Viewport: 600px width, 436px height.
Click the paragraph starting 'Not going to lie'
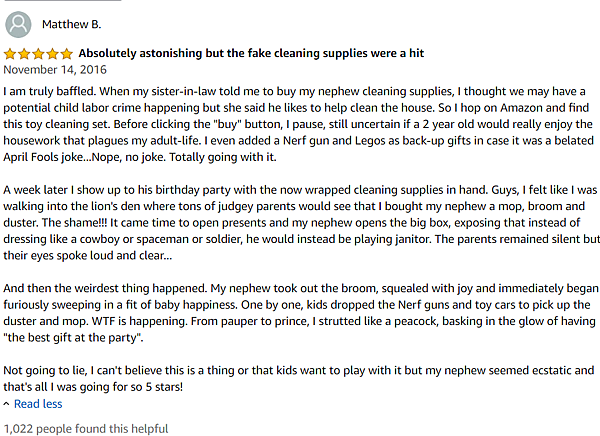tap(299, 378)
